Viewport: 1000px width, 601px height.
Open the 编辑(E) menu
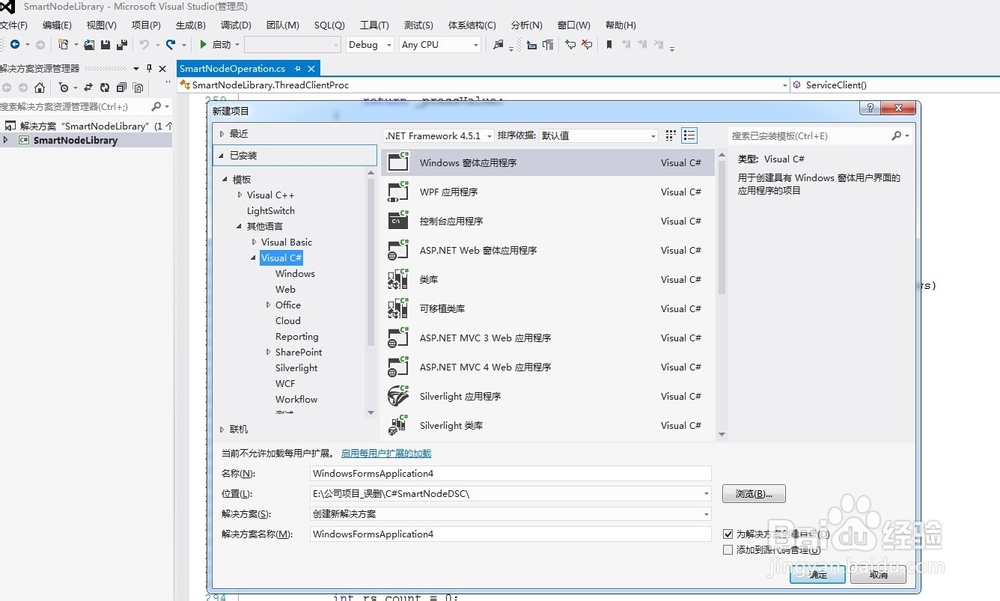(x=57, y=26)
